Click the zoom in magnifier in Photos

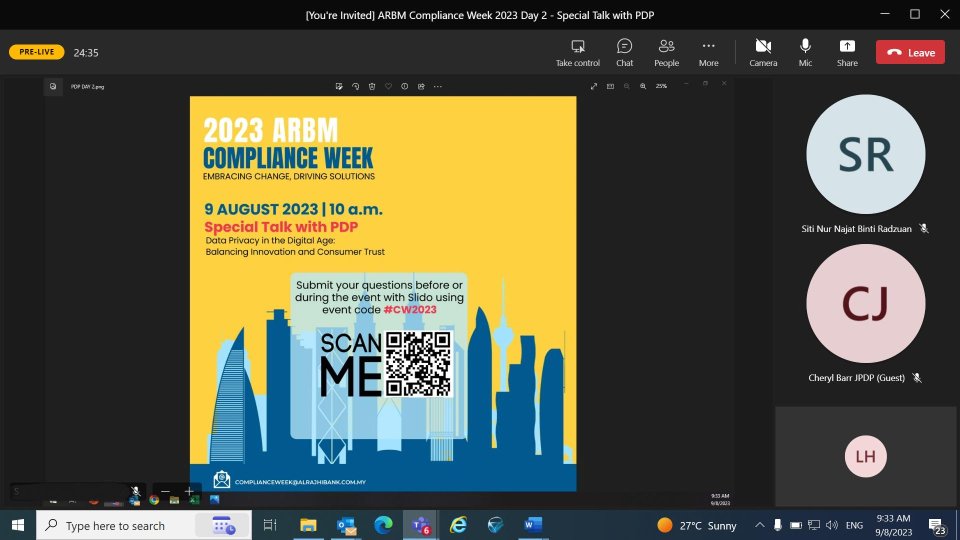point(643,86)
